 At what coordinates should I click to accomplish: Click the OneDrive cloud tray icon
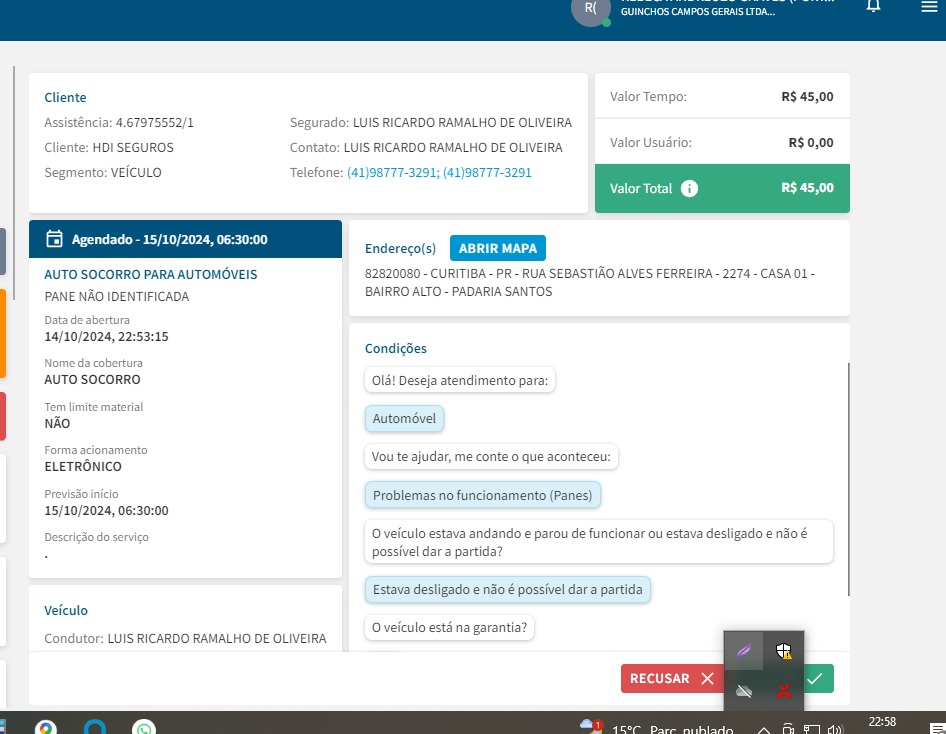pyautogui.click(x=744, y=691)
